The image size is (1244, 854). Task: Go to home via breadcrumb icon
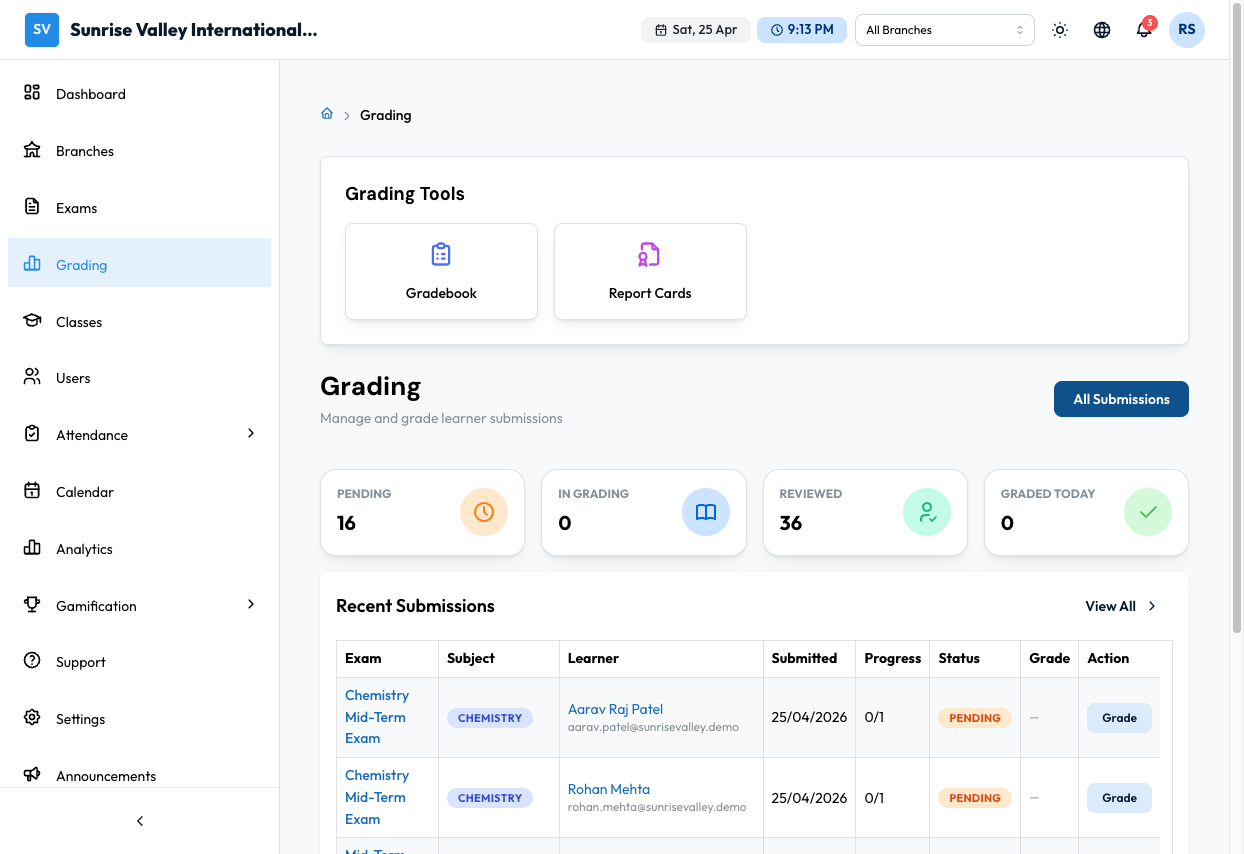[x=327, y=114]
